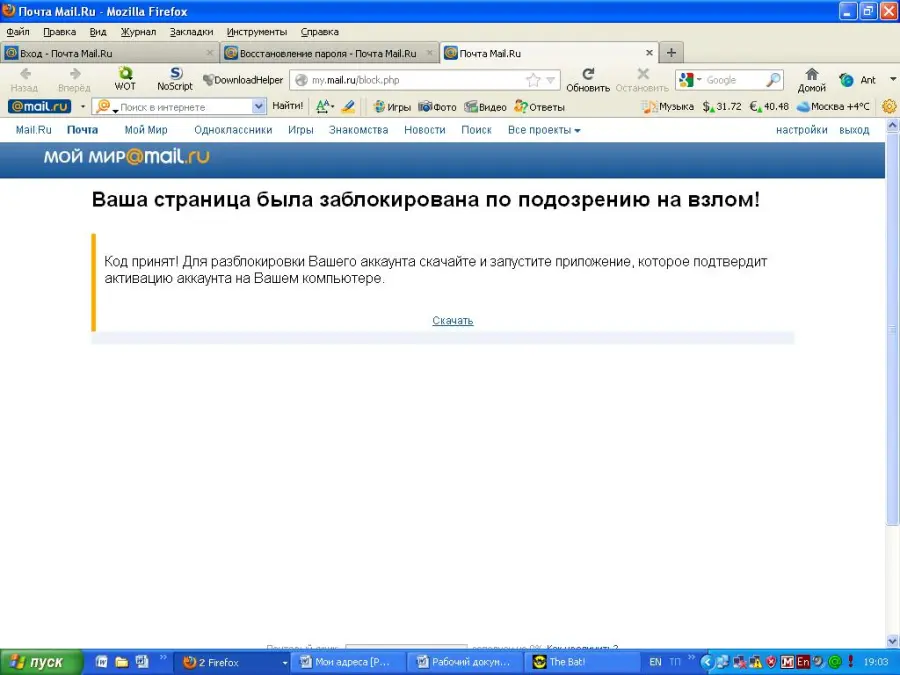The image size is (900, 675).
Task: Switch to the Восстановление пароля tab
Action: coord(329,53)
